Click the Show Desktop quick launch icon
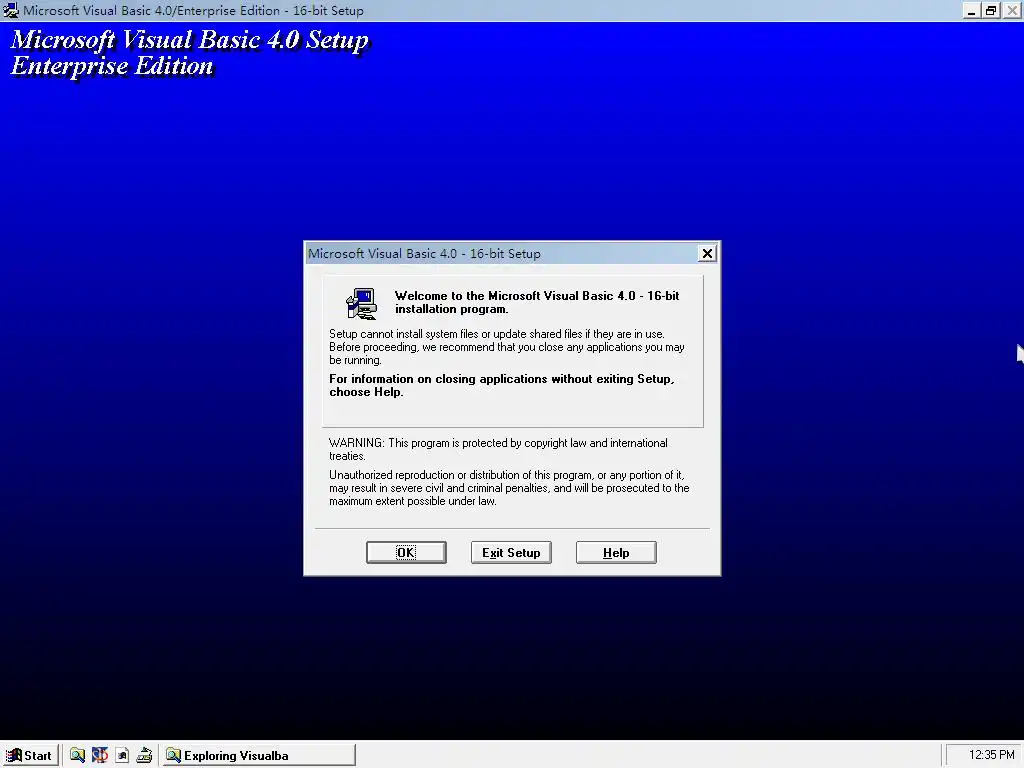1024x768 pixels. point(144,756)
